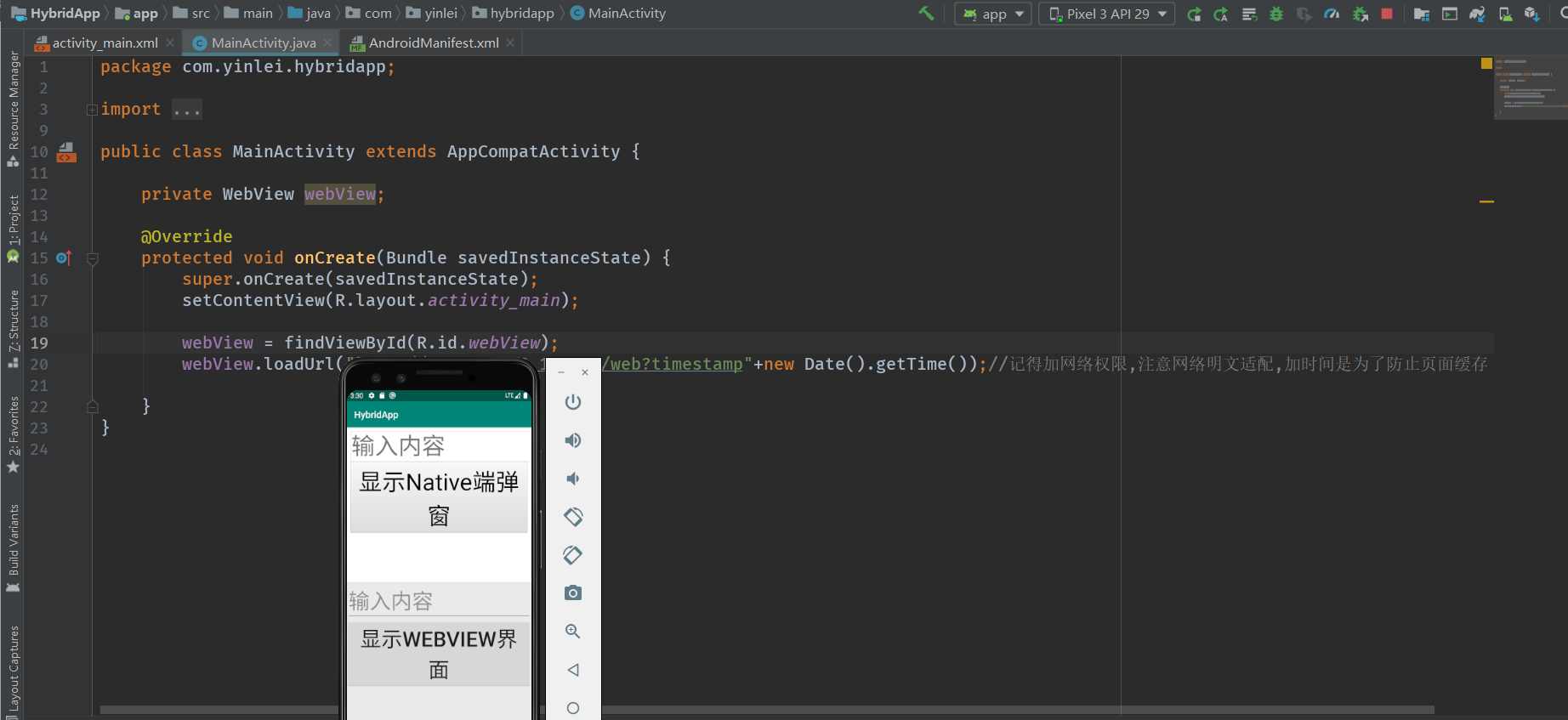Click the folded import ellipsis placeholder
The height and width of the screenshot is (720, 1568).
coord(187,110)
